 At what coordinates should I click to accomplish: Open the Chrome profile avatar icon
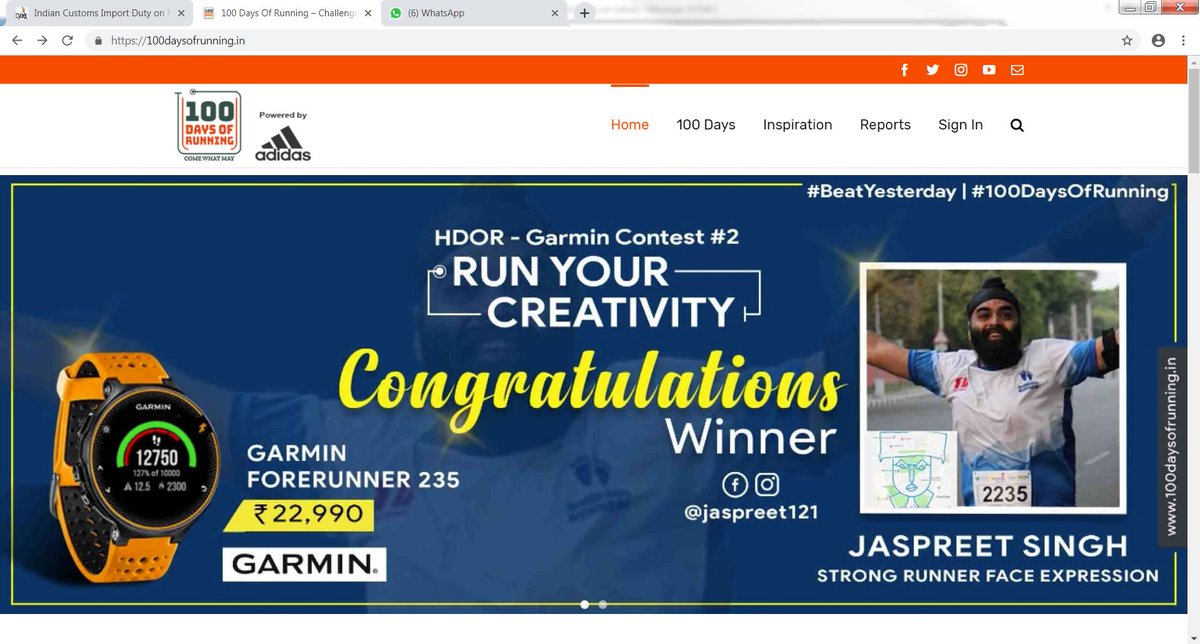[1158, 41]
